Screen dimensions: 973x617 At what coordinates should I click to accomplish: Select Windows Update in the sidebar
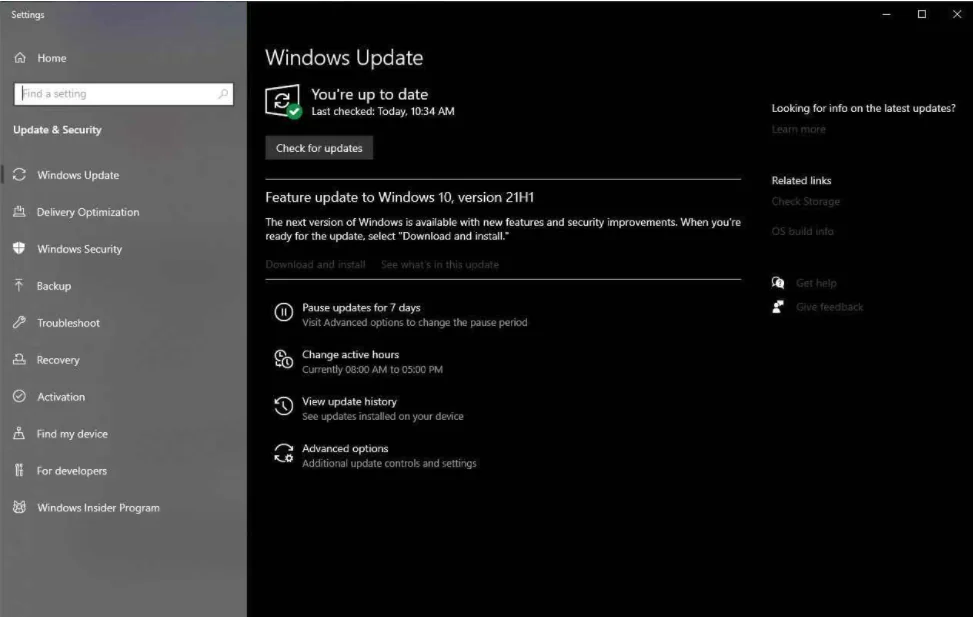(x=78, y=175)
